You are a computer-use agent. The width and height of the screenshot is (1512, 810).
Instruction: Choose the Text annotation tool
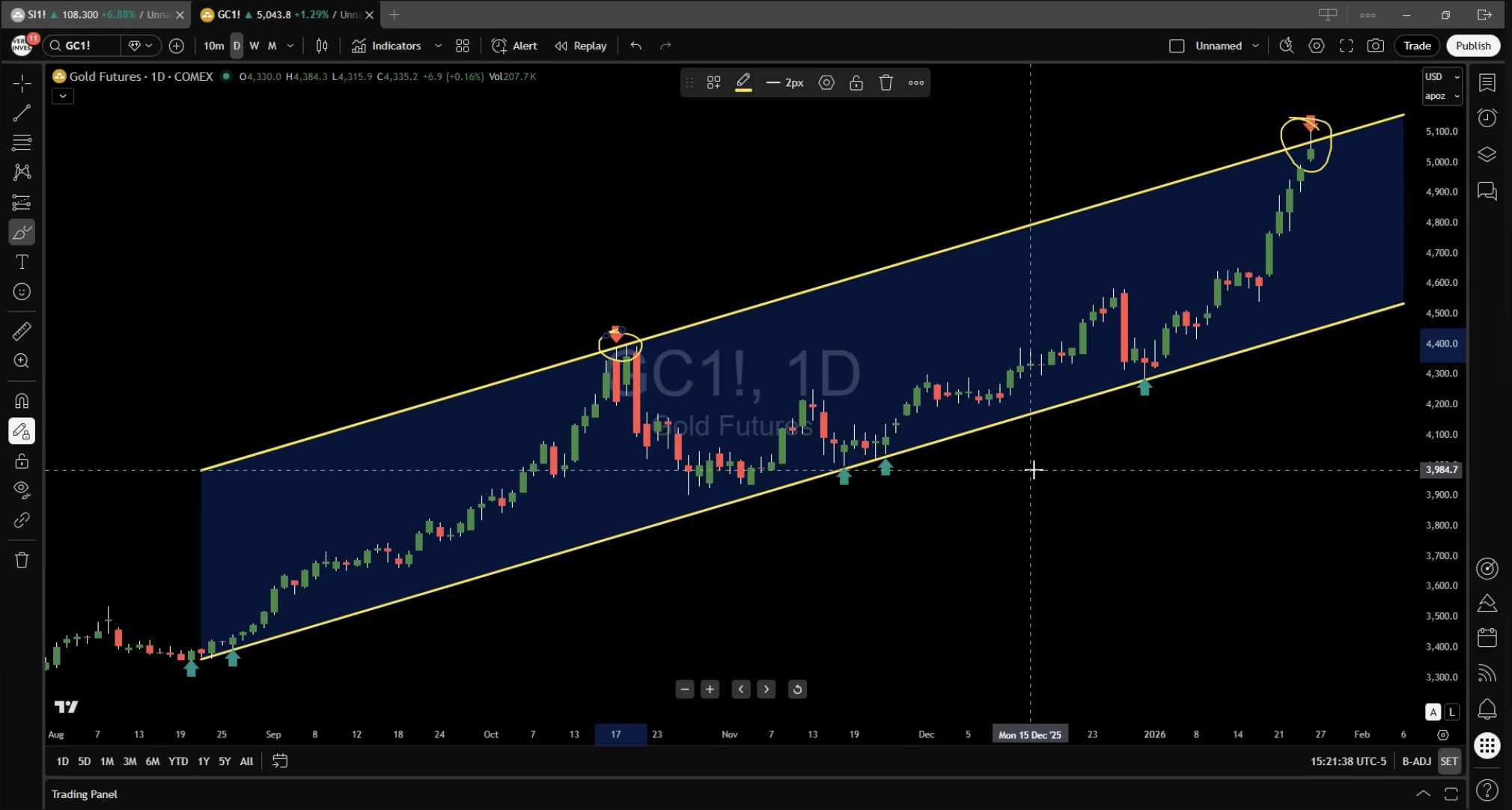pyautogui.click(x=22, y=262)
